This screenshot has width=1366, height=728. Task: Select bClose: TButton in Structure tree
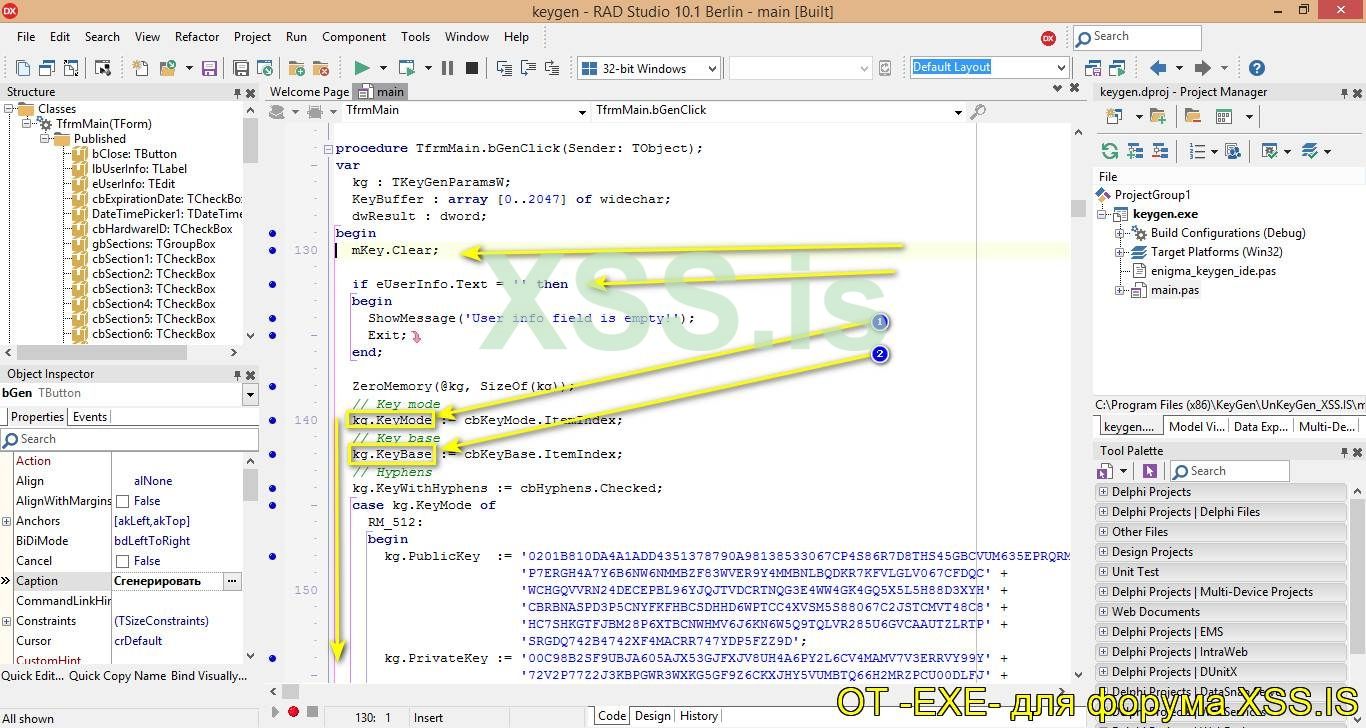point(134,154)
